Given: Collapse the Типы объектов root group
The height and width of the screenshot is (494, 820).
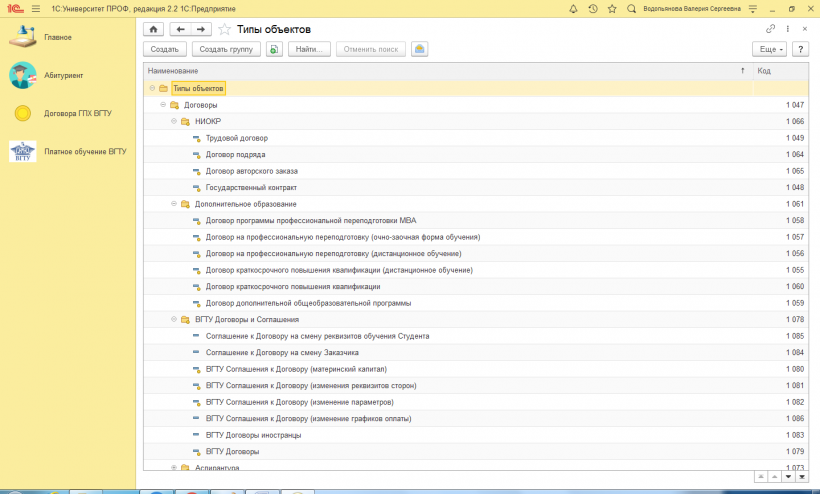Looking at the screenshot, I should pos(152,88).
